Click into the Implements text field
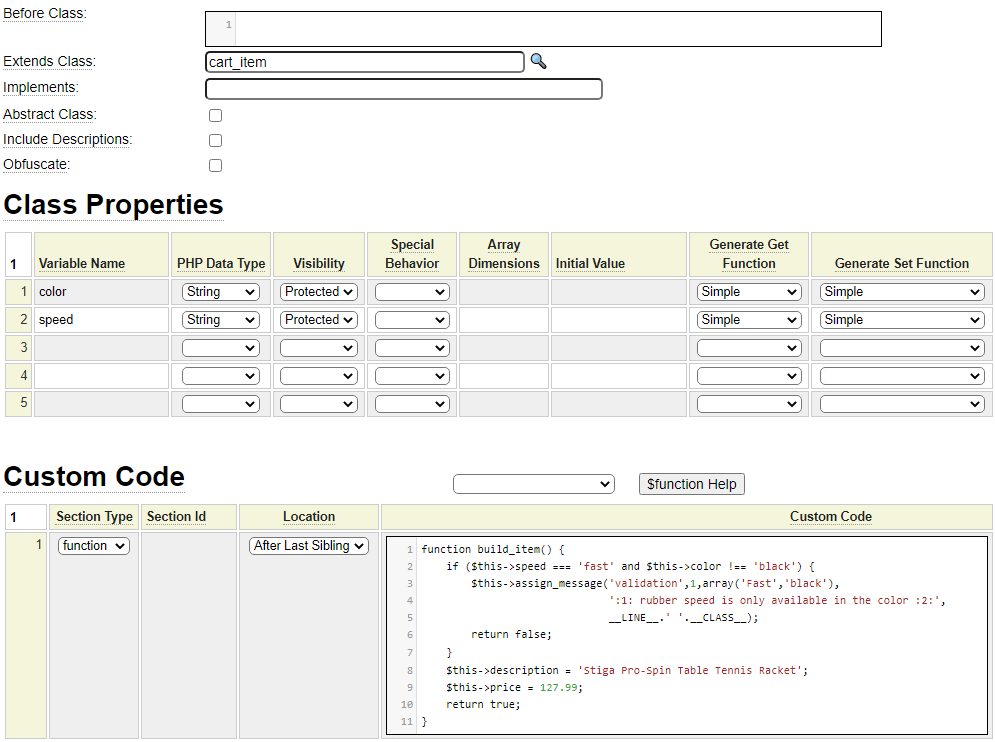Screen dimensions: 995x742 coord(403,89)
